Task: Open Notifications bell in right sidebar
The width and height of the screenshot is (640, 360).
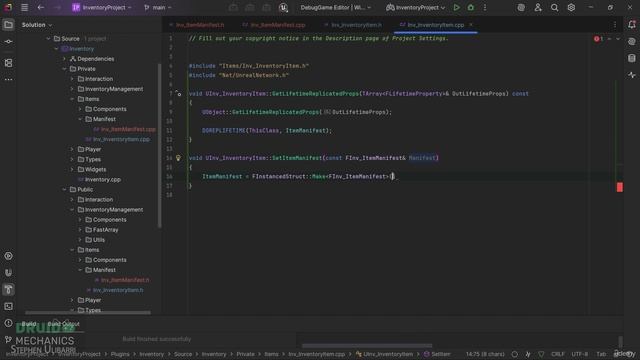Action: 632,24
